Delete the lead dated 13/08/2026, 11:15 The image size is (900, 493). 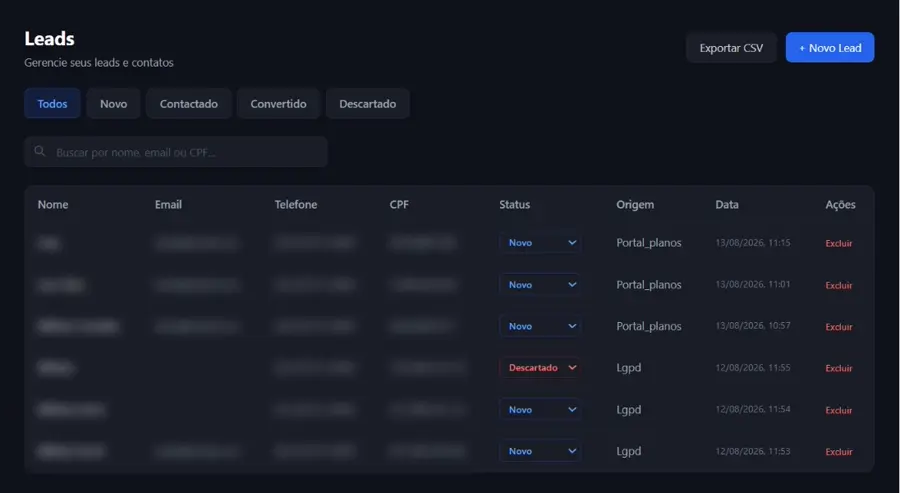pos(839,243)
